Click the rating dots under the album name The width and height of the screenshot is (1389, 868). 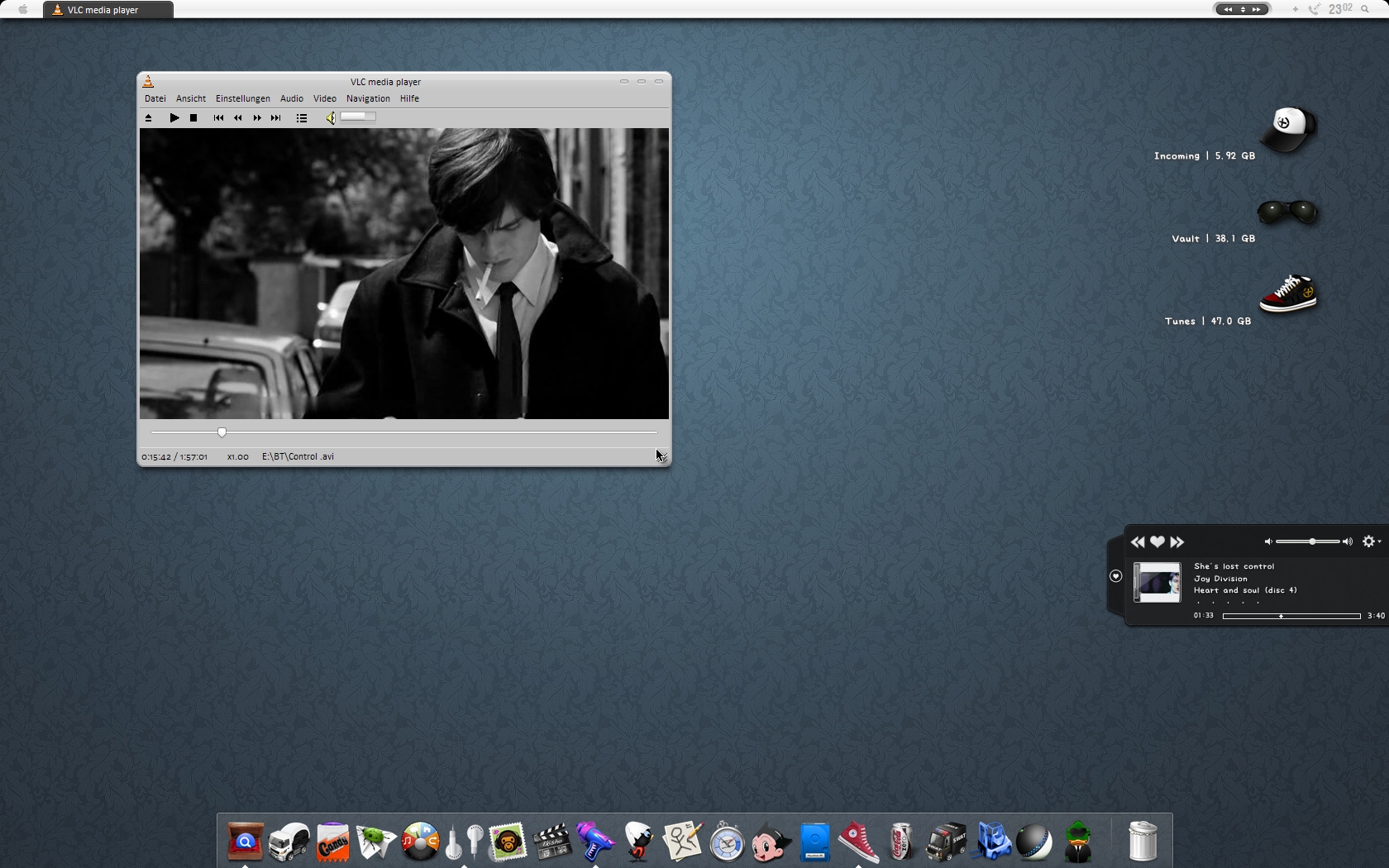pos(1228,603)
